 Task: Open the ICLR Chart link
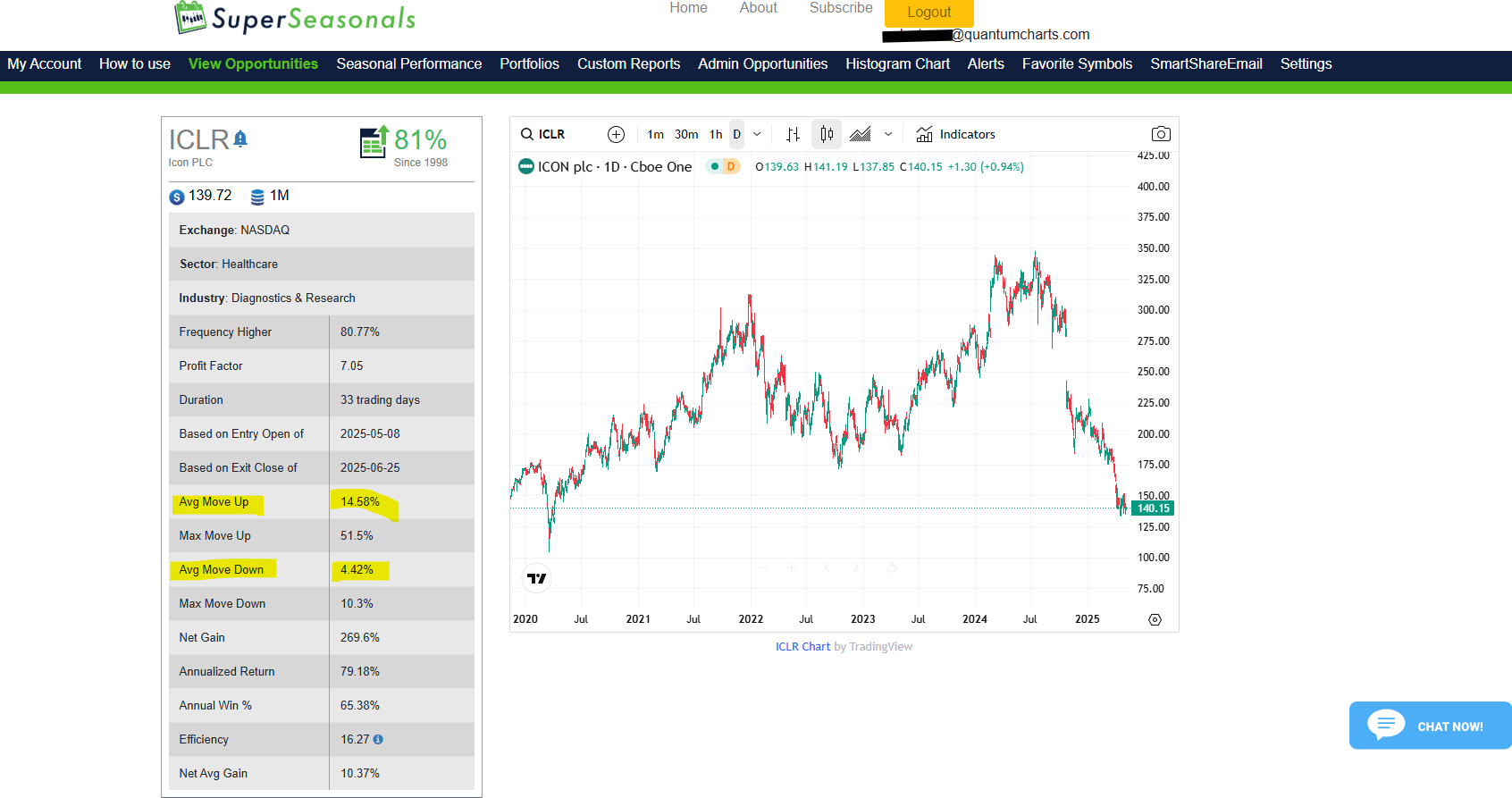(802, 647)
